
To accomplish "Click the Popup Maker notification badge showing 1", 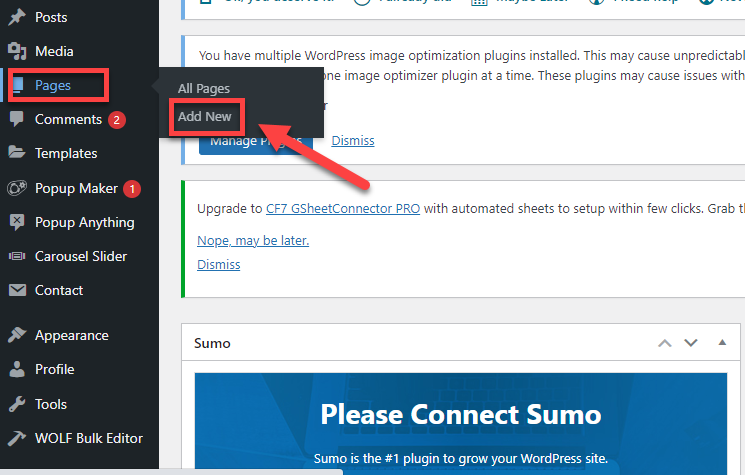I will point(132,189).
